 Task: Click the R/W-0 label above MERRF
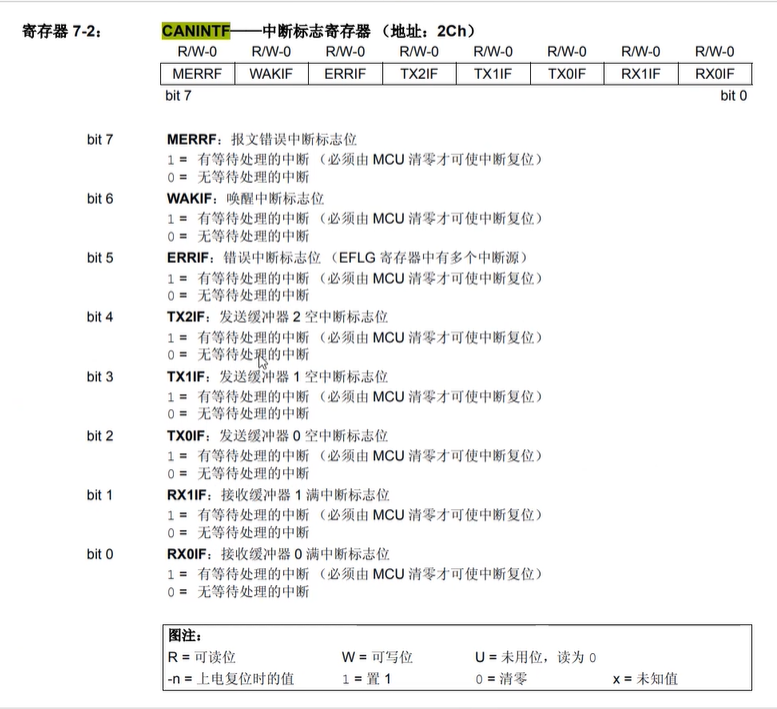(x=197, y=52)
